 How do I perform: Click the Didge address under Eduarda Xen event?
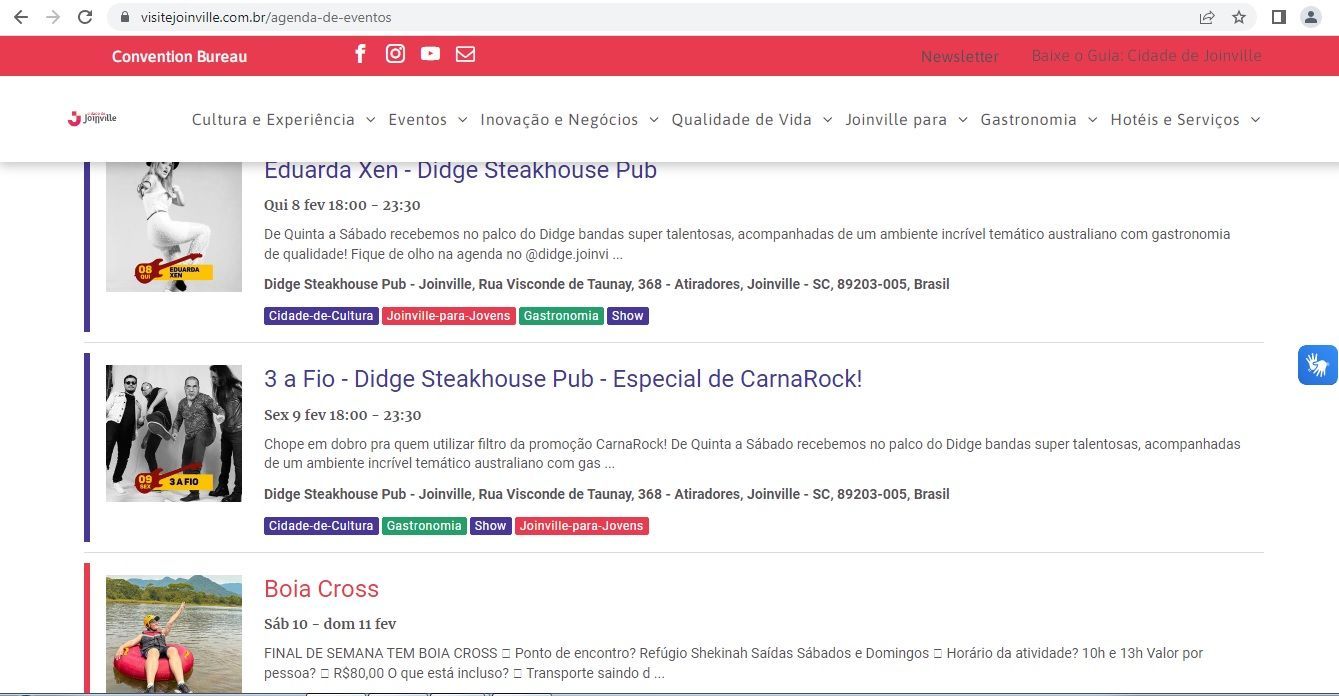pyautogui.click(x=607, y=284)
